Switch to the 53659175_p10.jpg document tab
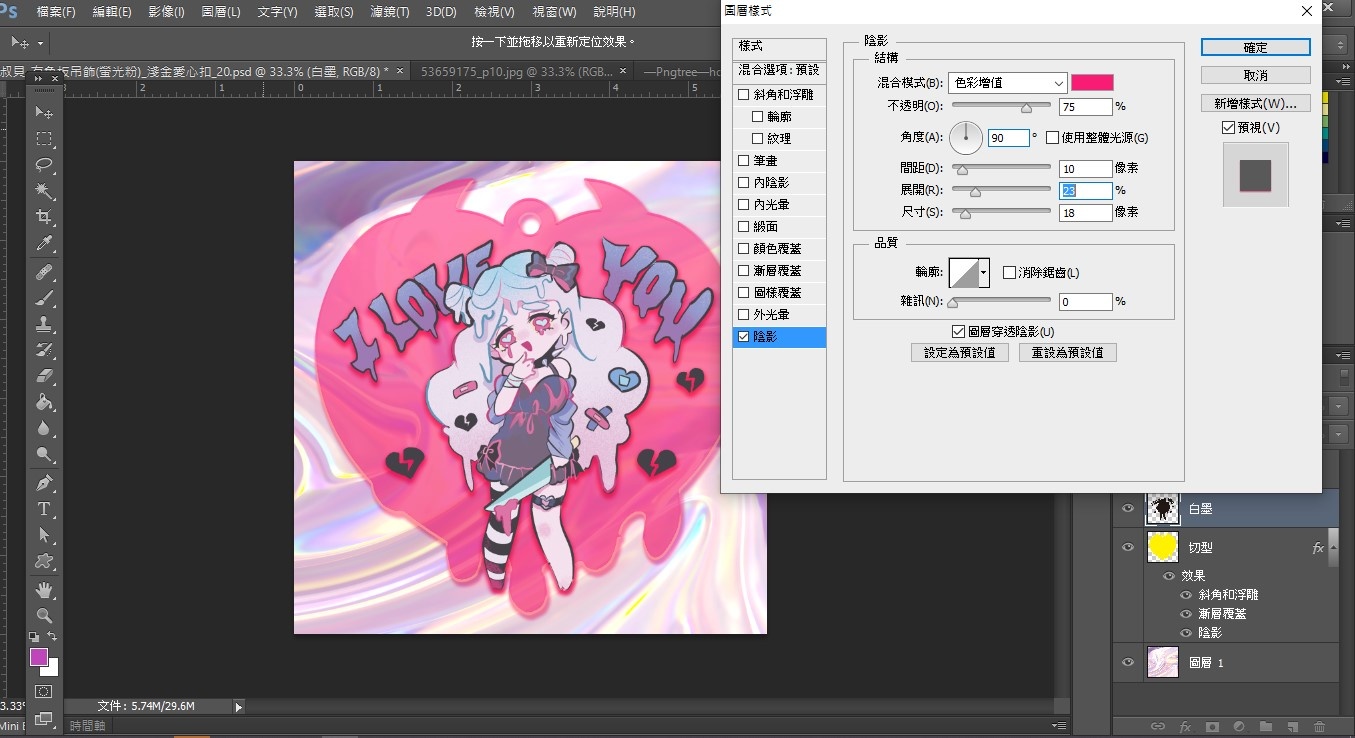 coord(517,71)
